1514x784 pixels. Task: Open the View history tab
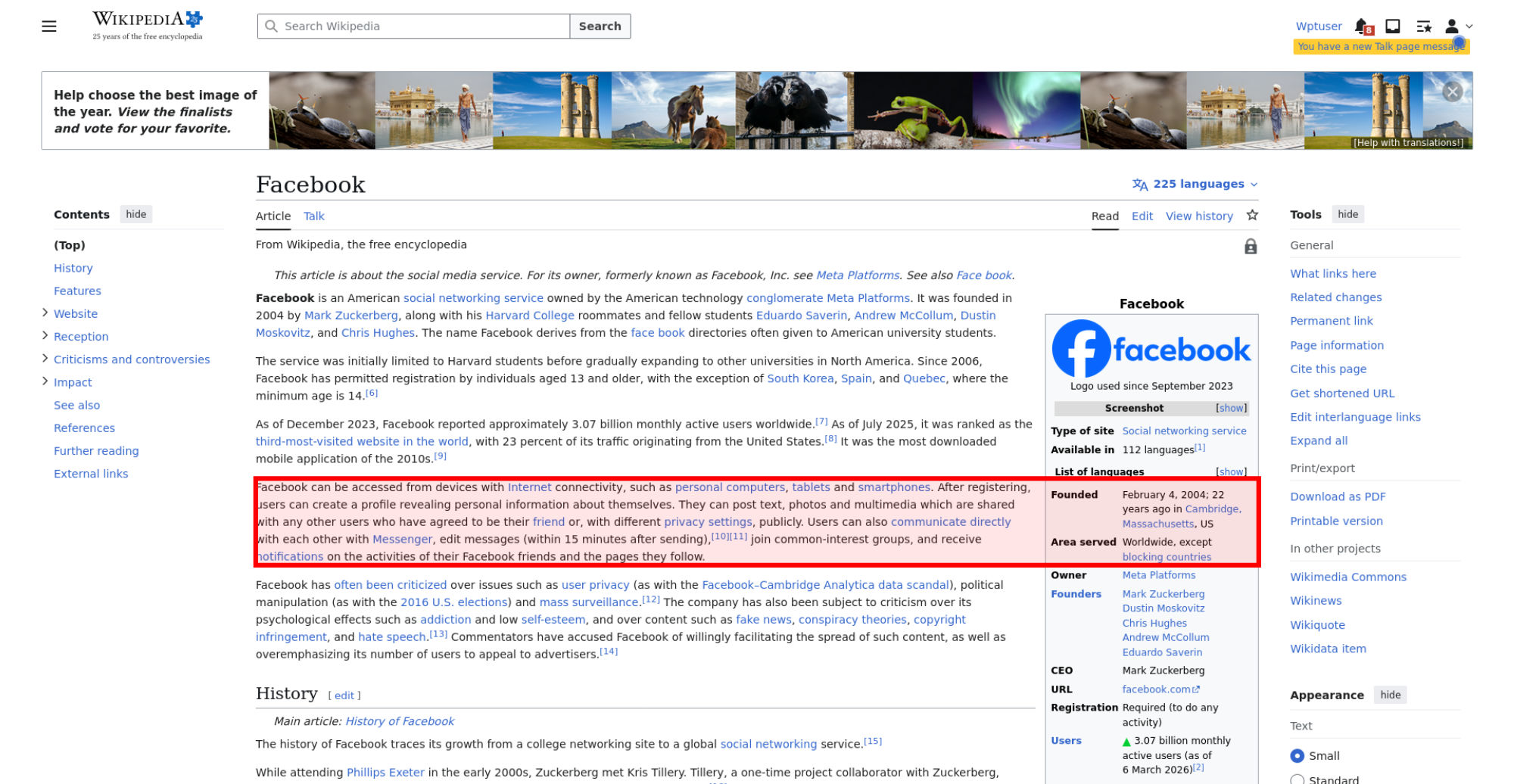pyautogui.click(x=1198, y=216)
